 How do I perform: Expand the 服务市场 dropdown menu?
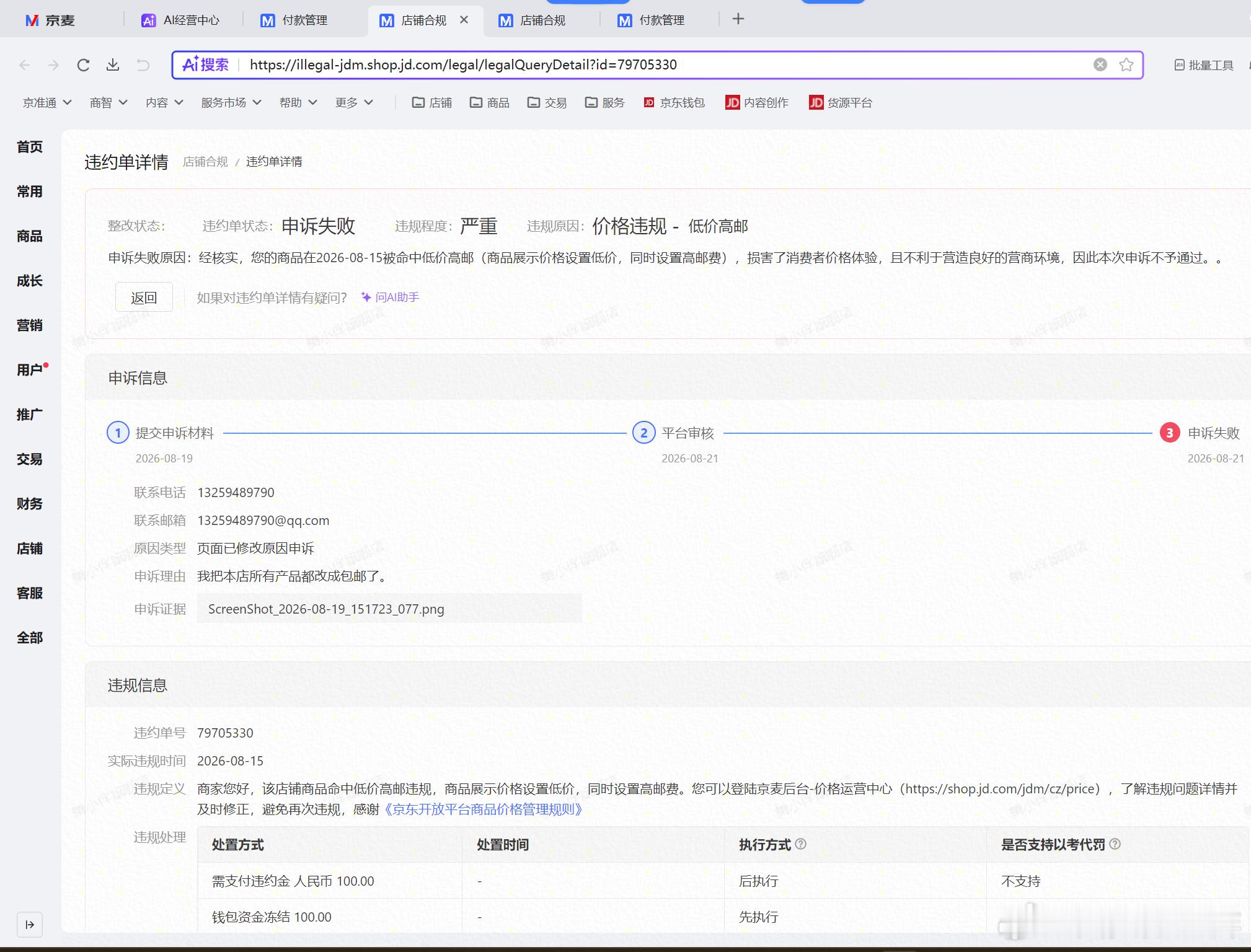point(231,102)
